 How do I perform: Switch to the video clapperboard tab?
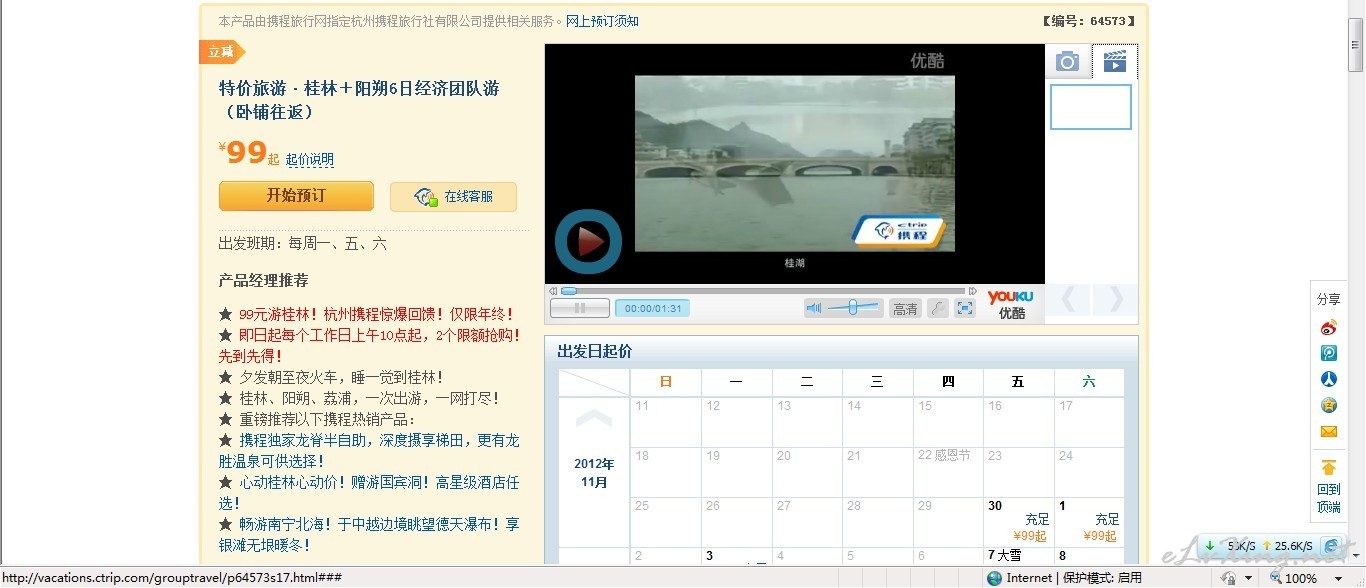click(x=1114, y=62)
